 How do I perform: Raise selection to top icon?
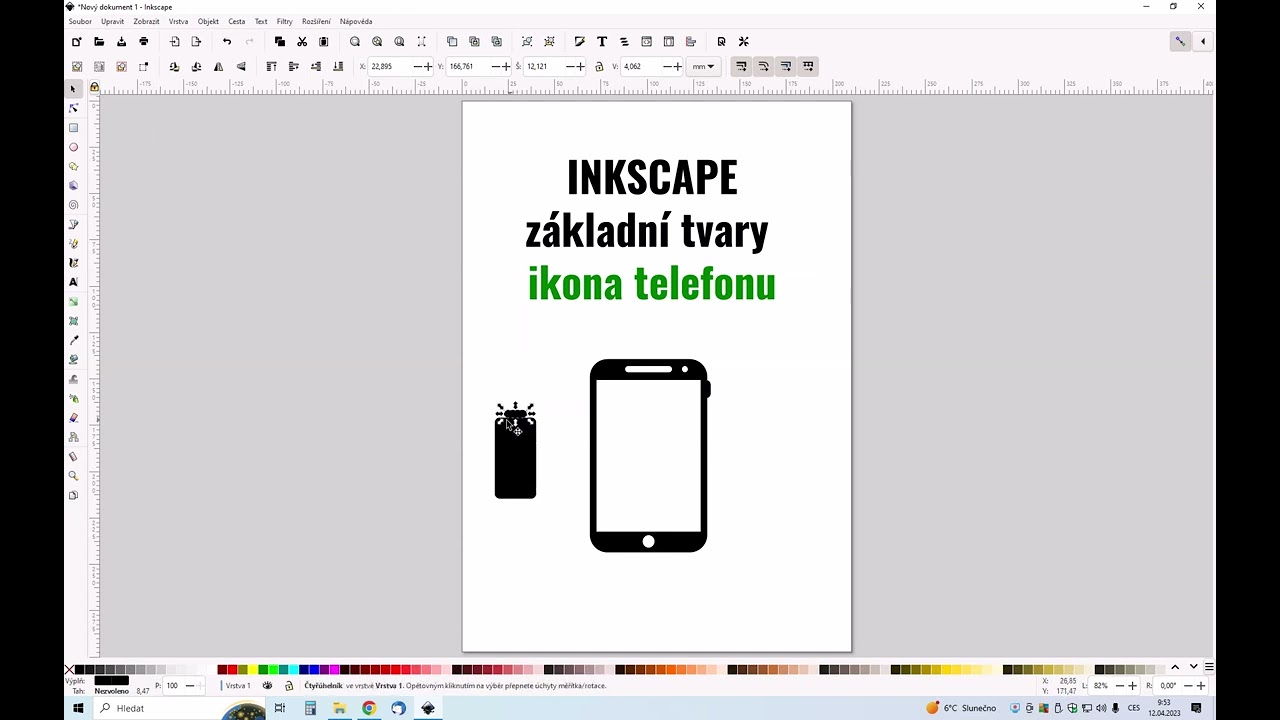pyautogui.click(x=271, y=66)
